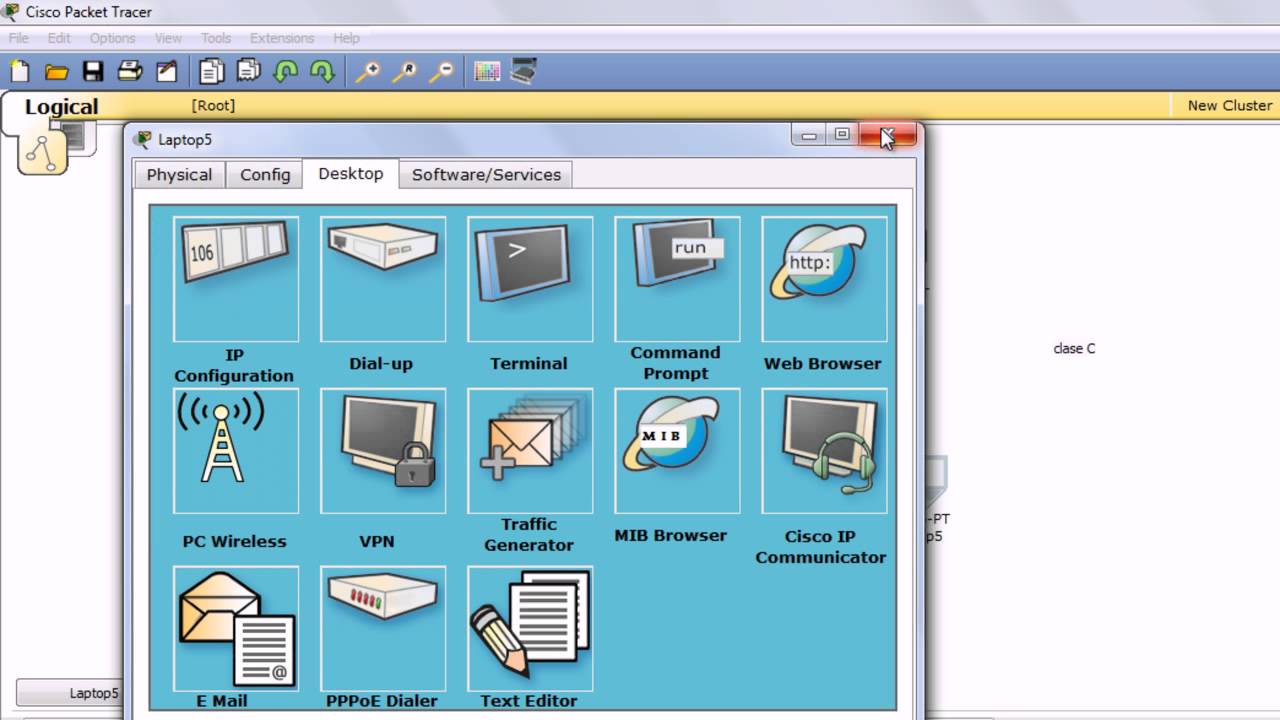This screenshot has width=1280, height=720.
Task: Open the Edit menu
Action: [59, 38]
